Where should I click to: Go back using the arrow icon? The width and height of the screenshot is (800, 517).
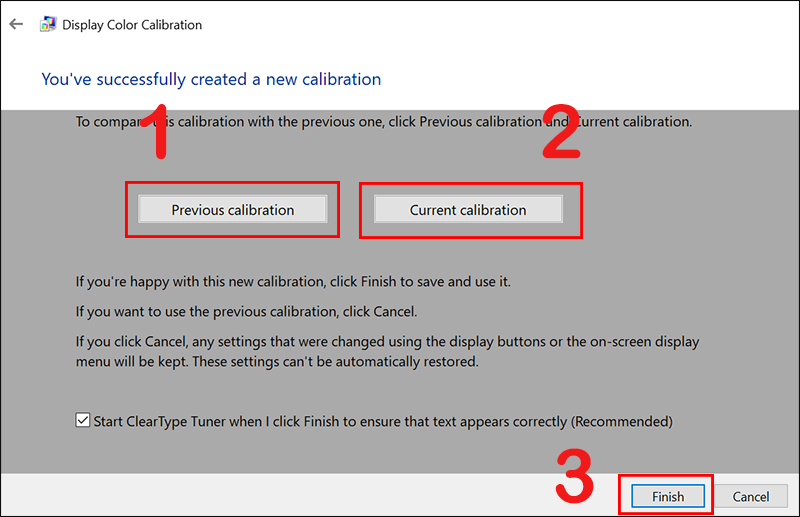[16, 24]
